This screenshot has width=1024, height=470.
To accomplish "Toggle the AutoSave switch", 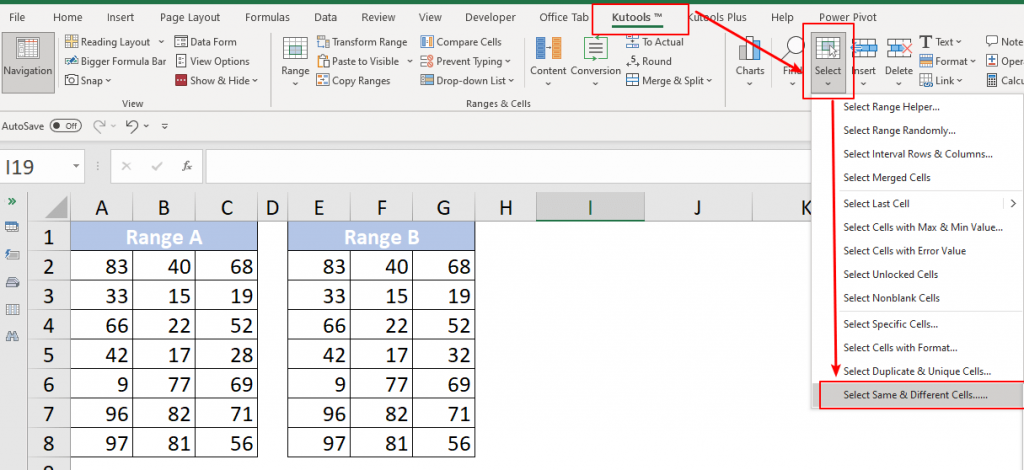I will [x=66, y=126].
